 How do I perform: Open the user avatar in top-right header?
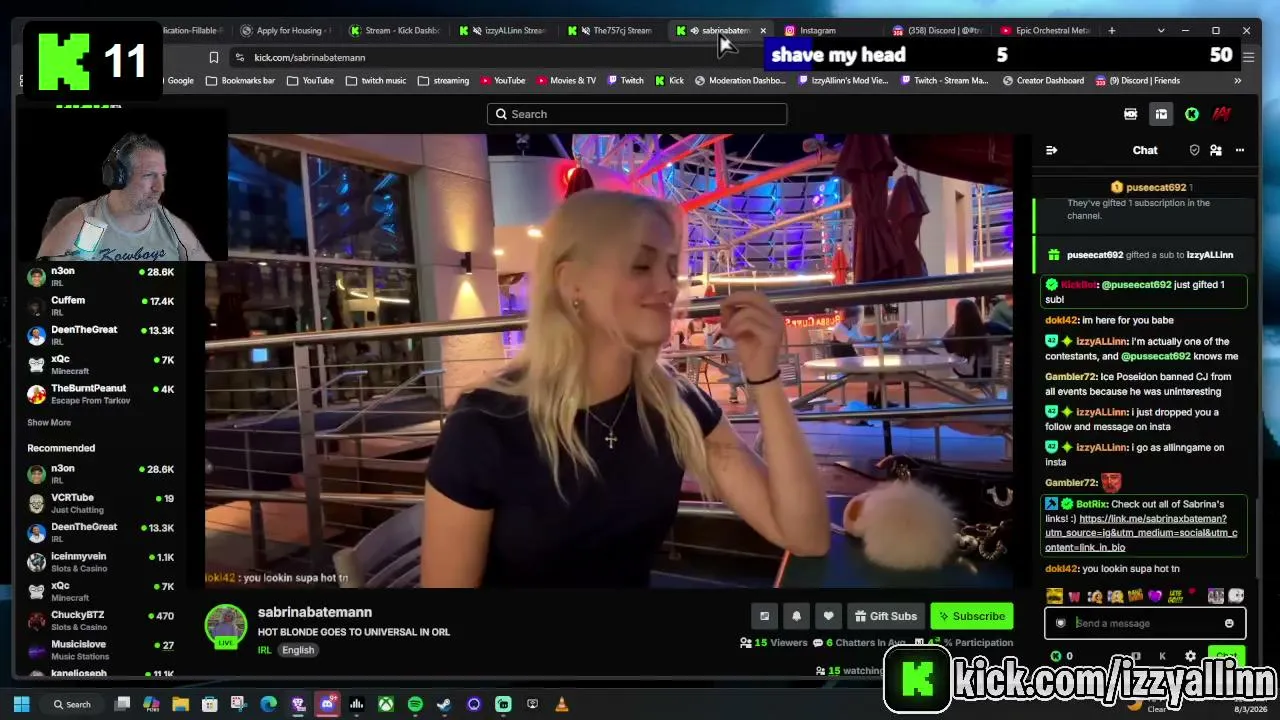point(1221,114)
